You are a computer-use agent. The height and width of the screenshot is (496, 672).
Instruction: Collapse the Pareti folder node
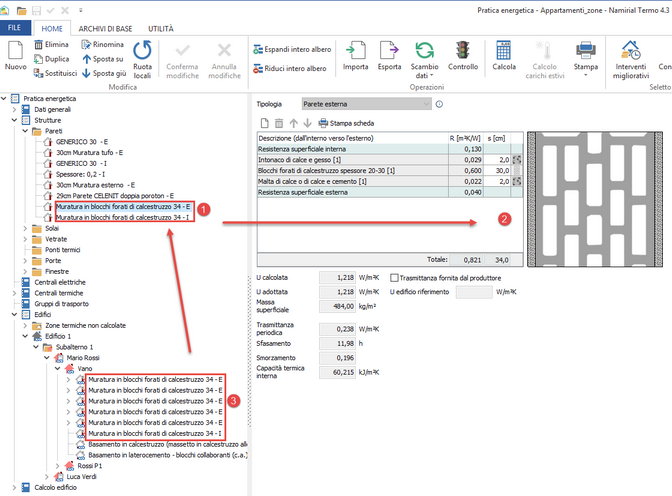(25, 131)
